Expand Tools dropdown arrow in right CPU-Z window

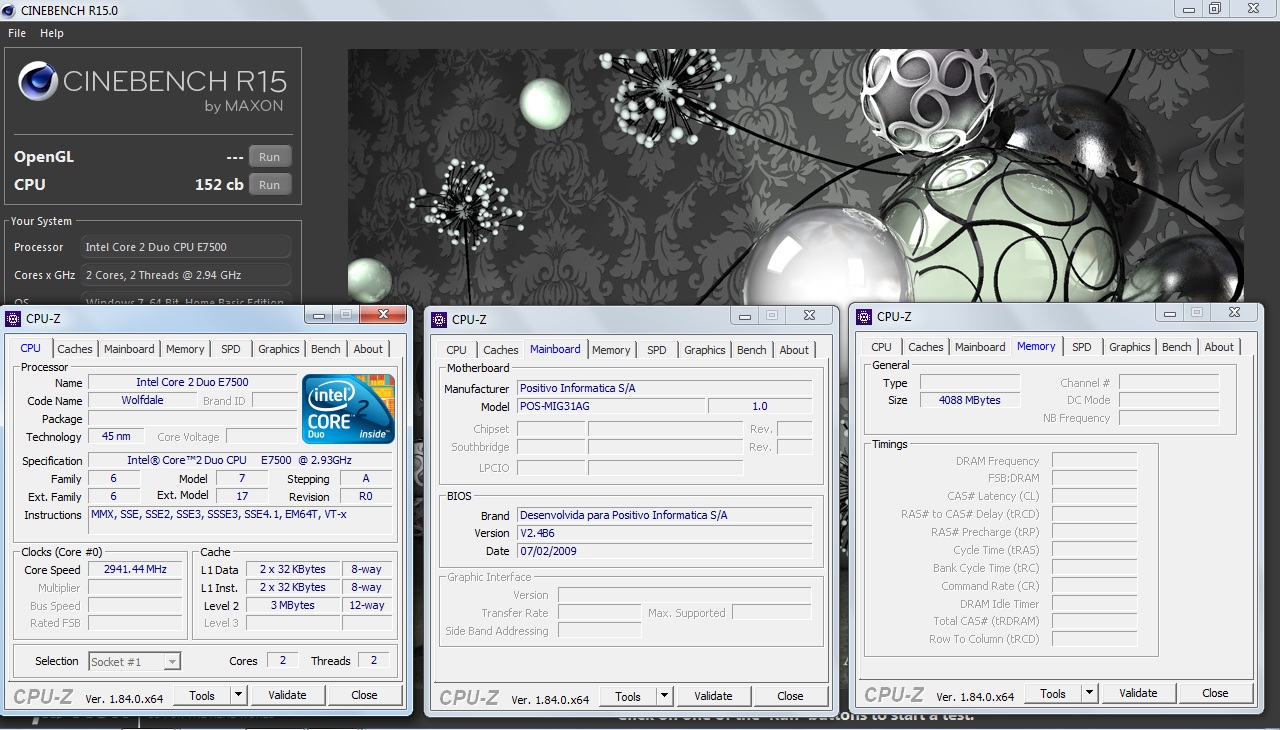1089,693
